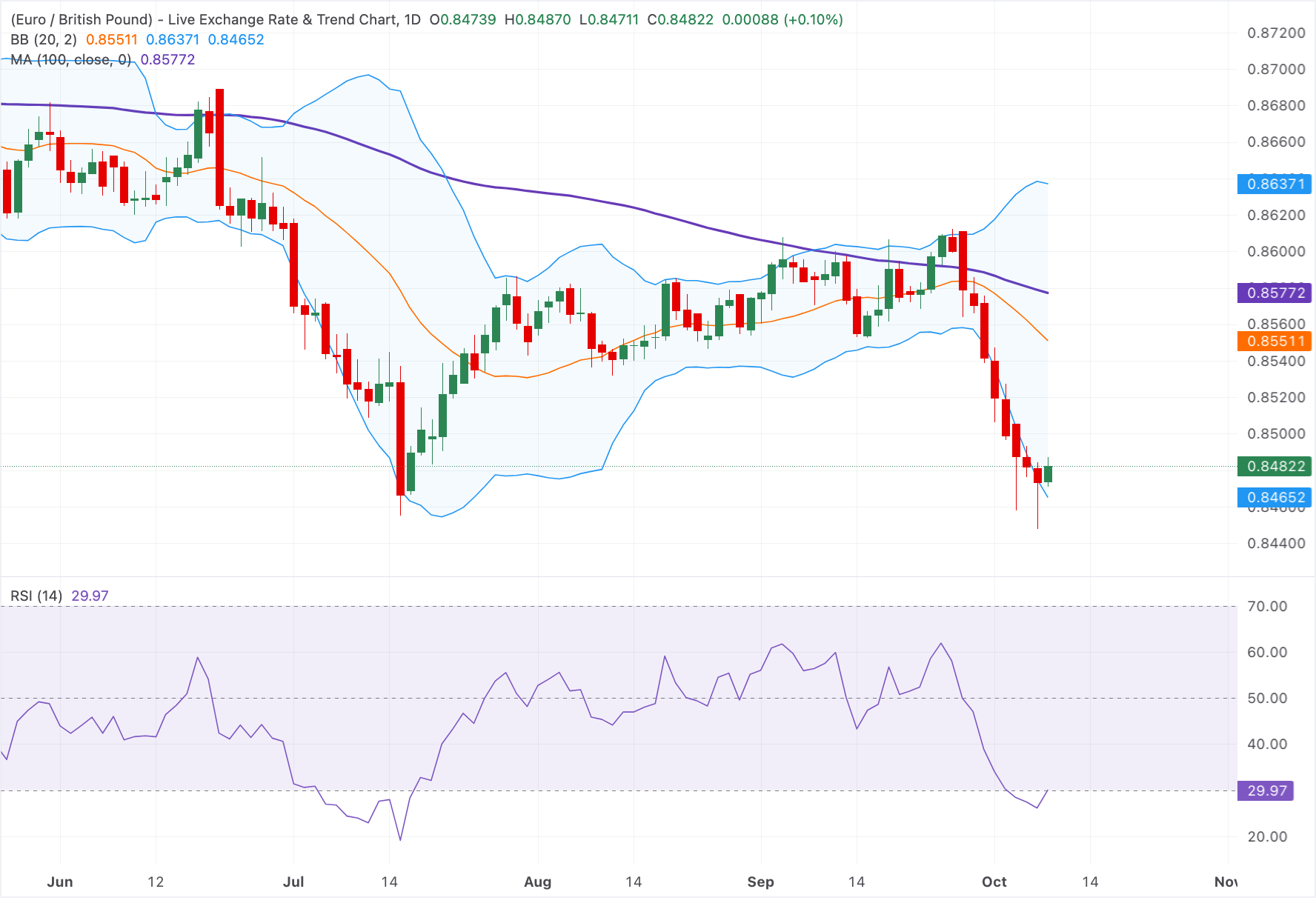The height and width of the screenshot is (906, 1316).
Task: Click the 50.00 RSI axis label
Action: [x=1267, y=698]
